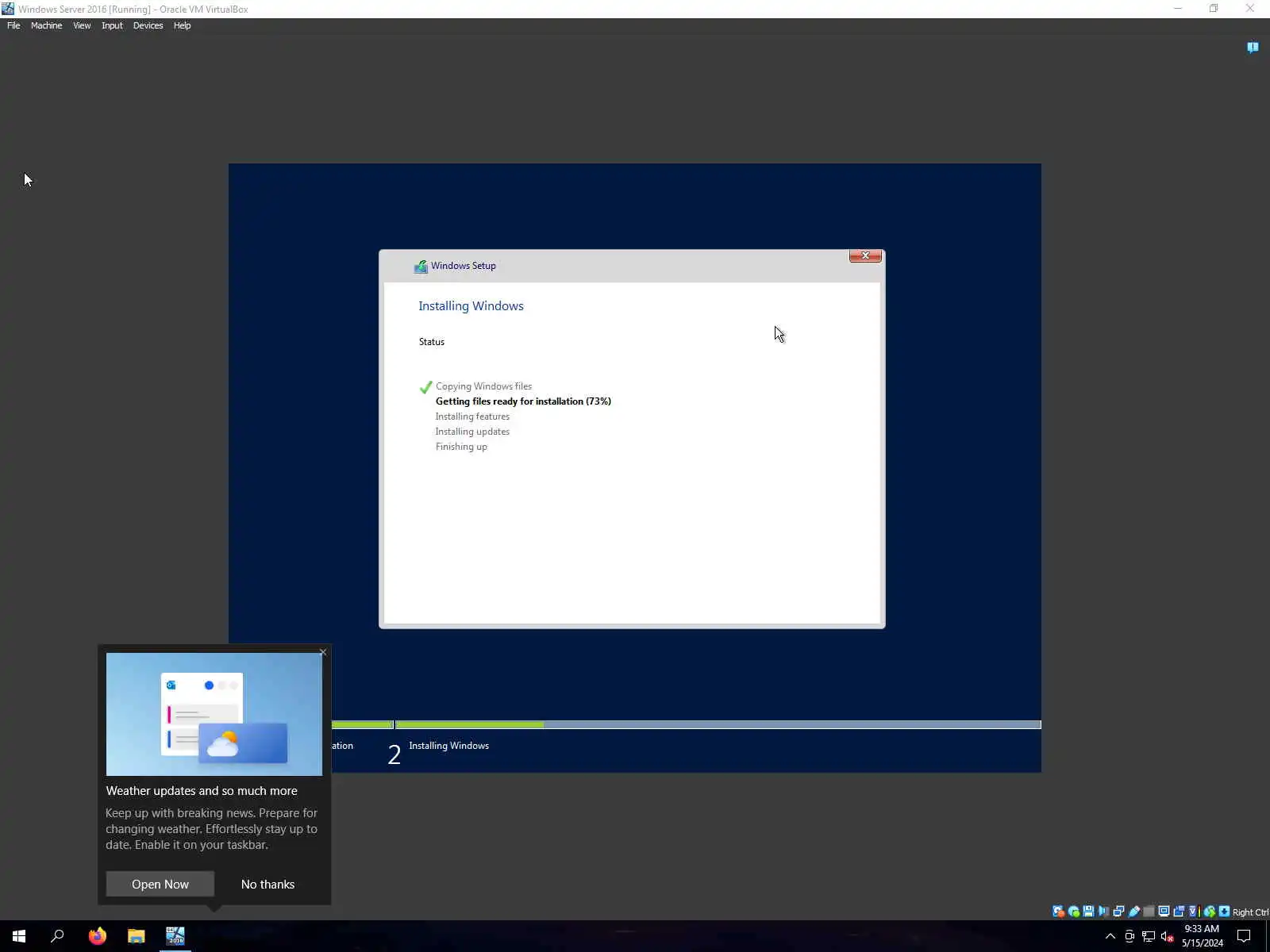Click the hard disk activity indicator

tap(1058, 912)
